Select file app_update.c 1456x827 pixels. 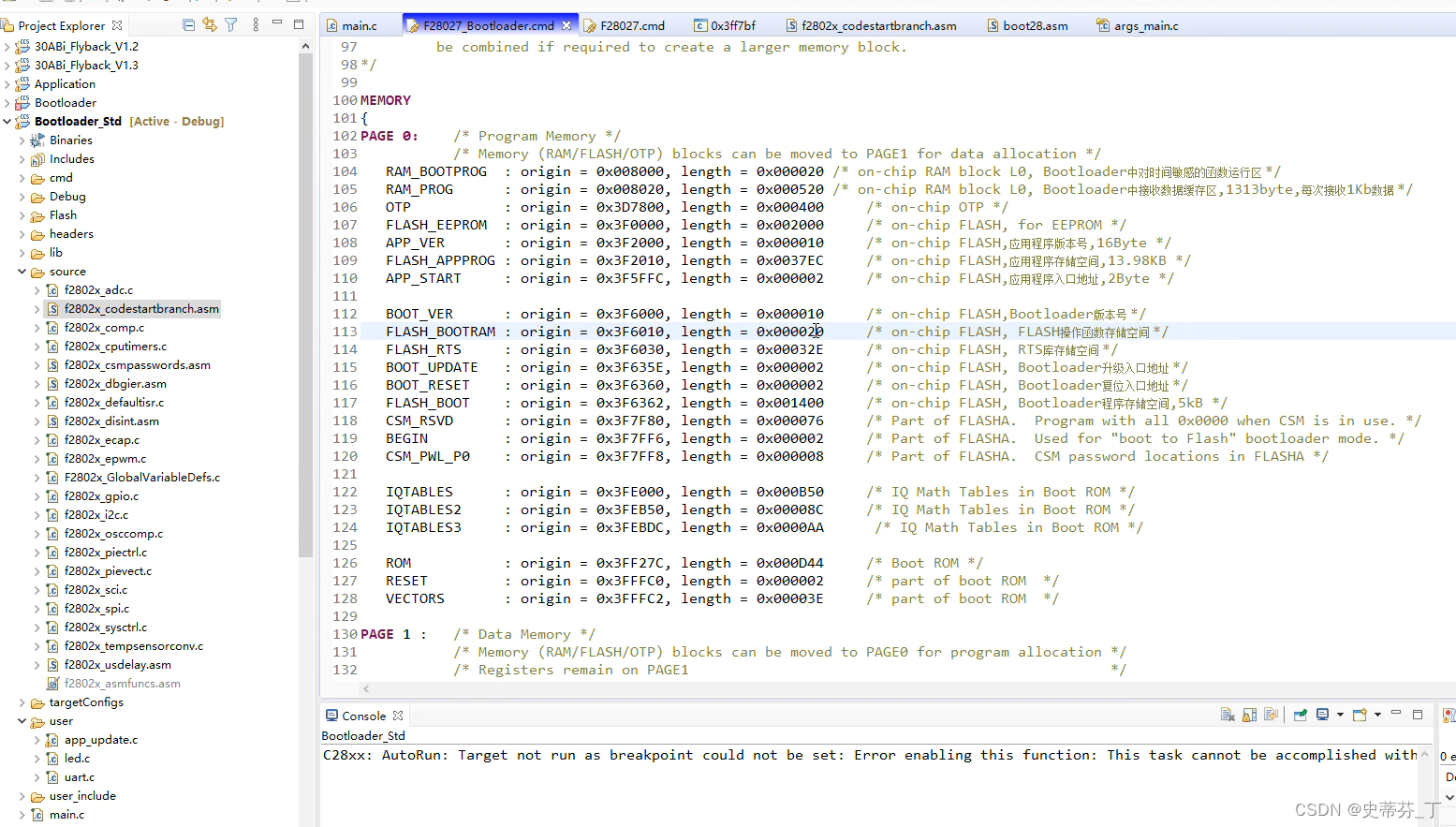point(101,739)
